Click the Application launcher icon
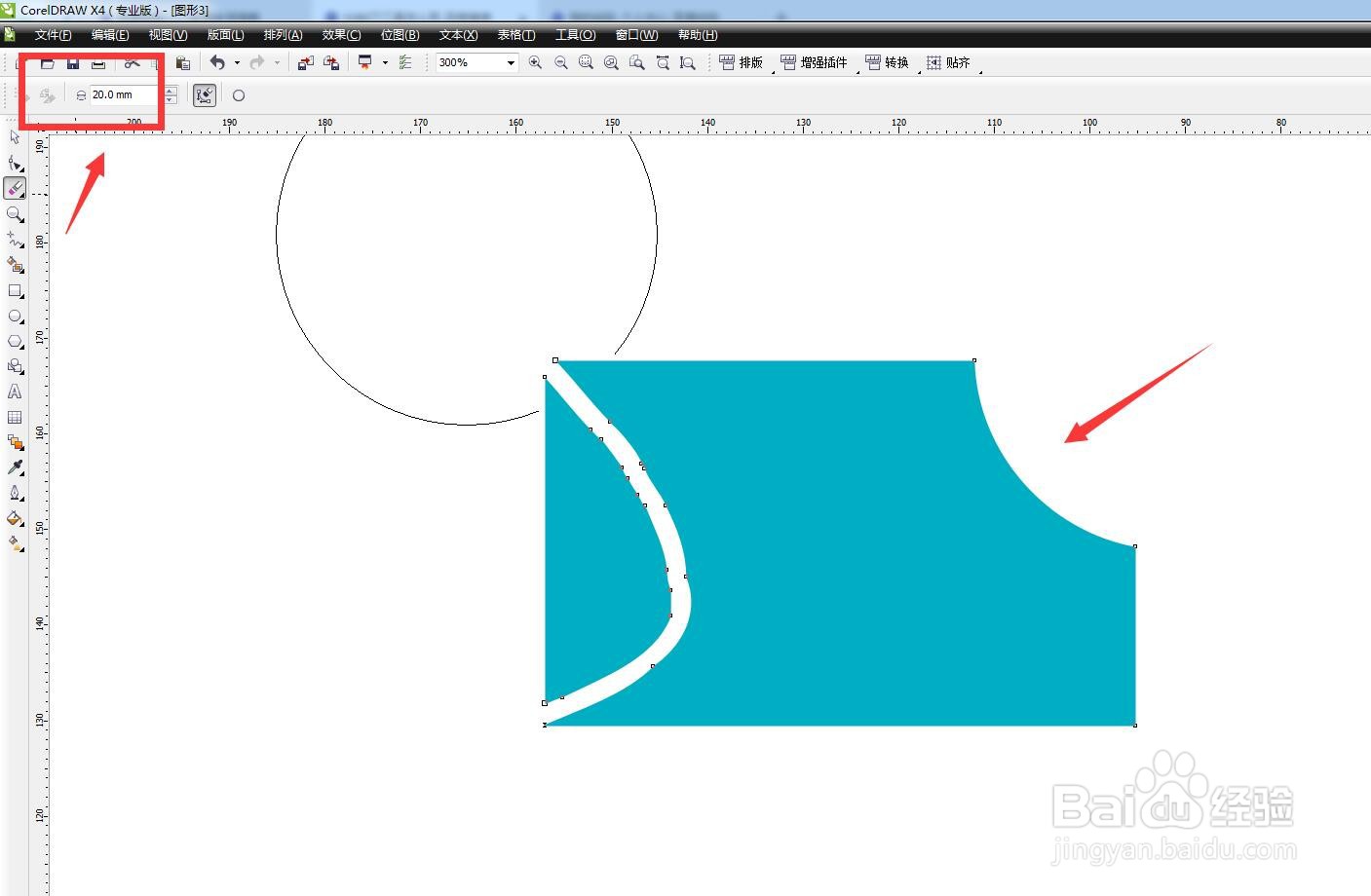This screenshot has height=896, width=1371. pos(365,62)
